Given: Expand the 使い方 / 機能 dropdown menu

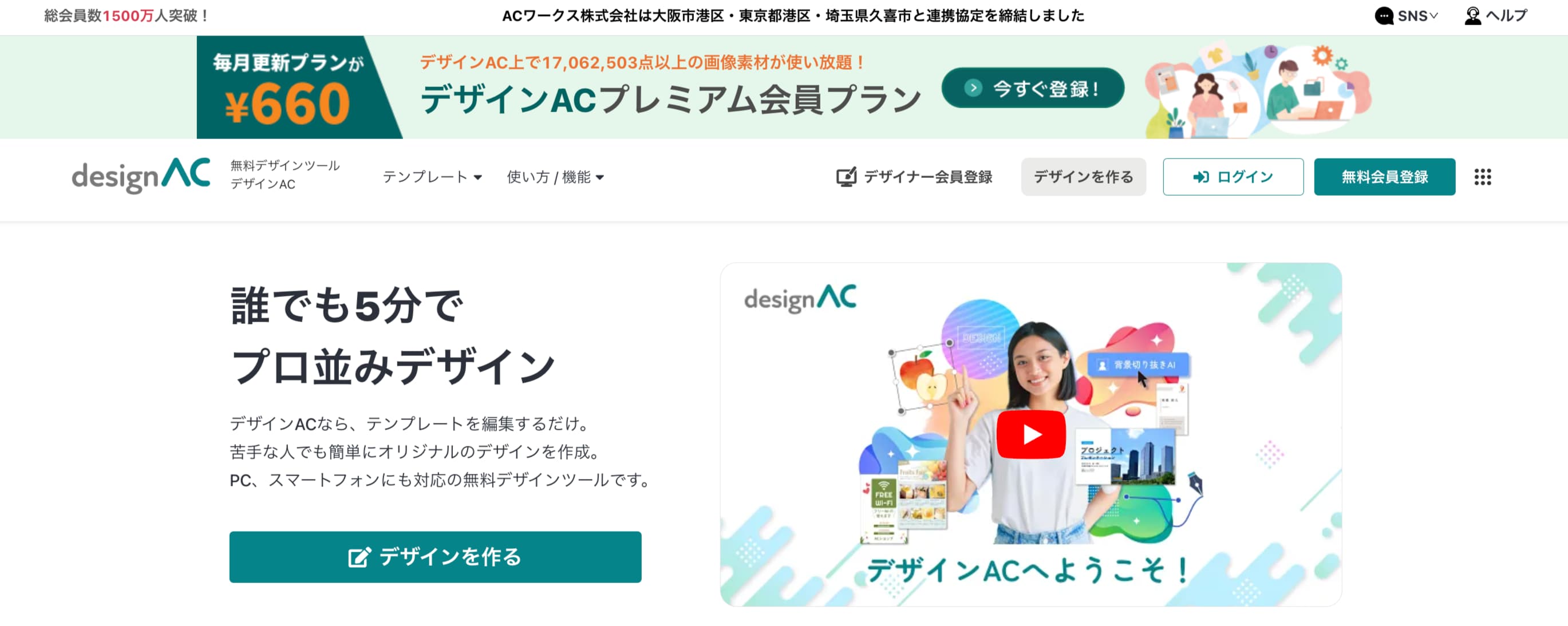Looking at the screenshot, I should tap(555, 177).
